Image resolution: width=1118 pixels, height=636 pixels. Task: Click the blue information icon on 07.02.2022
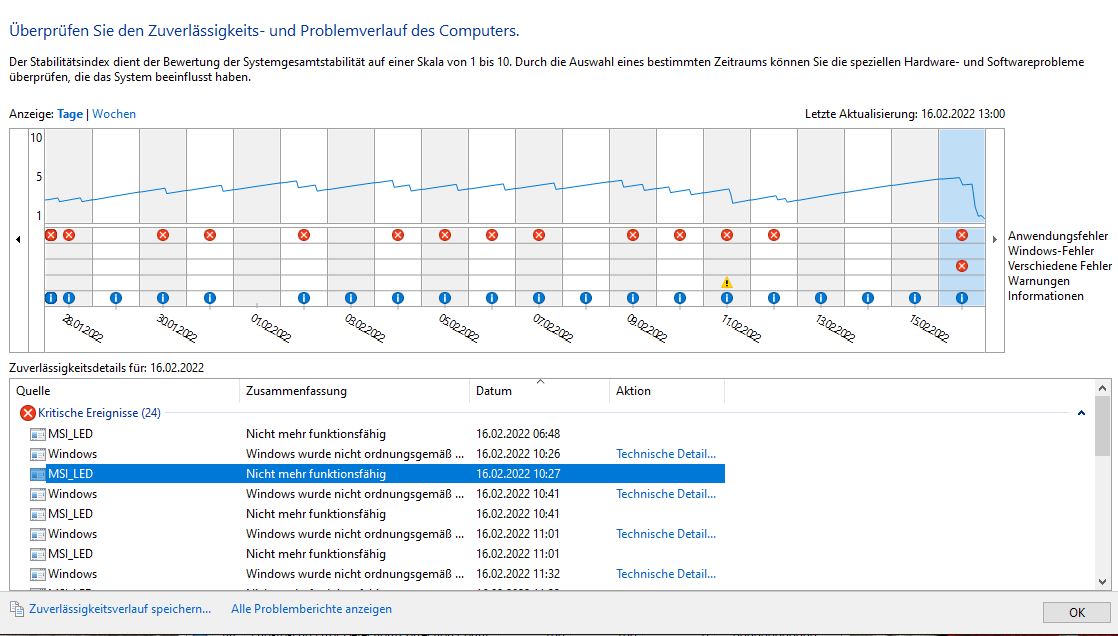coord(539,298)
